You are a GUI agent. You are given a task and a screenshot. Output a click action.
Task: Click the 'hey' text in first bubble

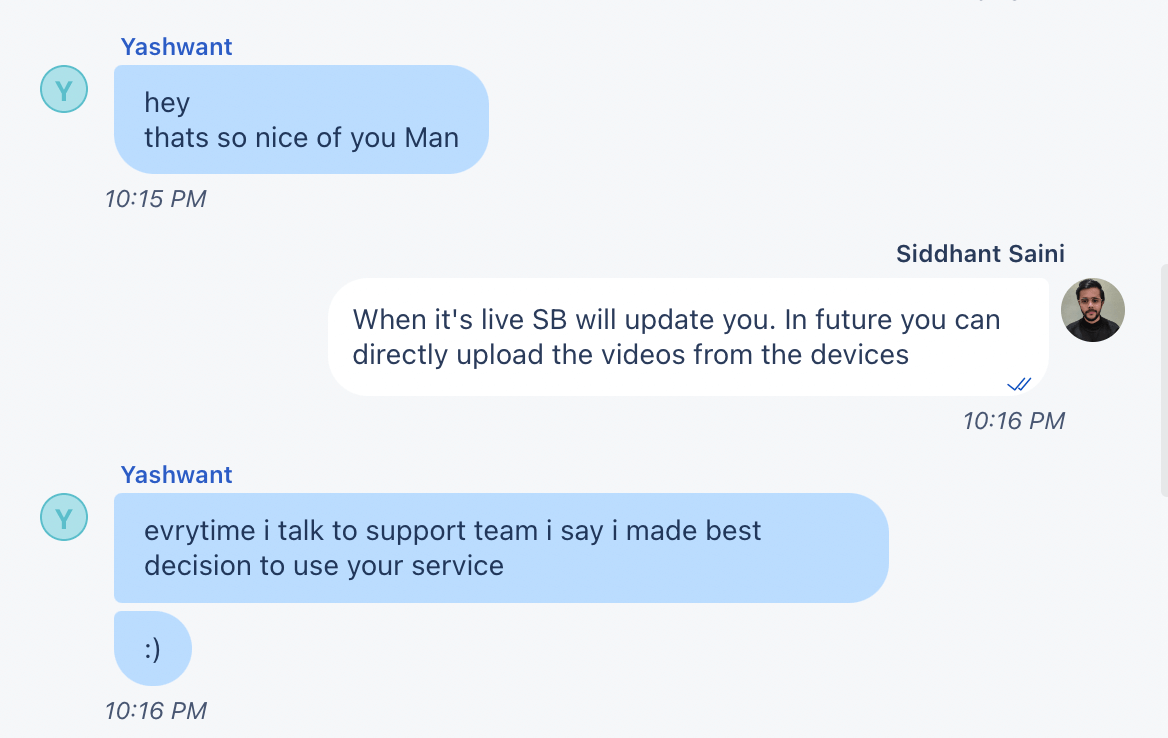(x=167, y=103)
